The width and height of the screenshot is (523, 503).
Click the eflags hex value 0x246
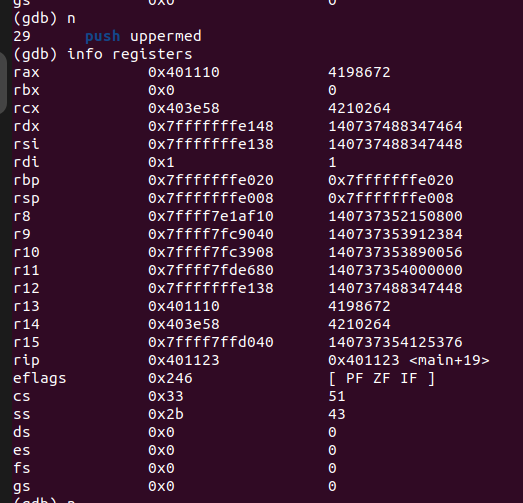coord(170,379)
